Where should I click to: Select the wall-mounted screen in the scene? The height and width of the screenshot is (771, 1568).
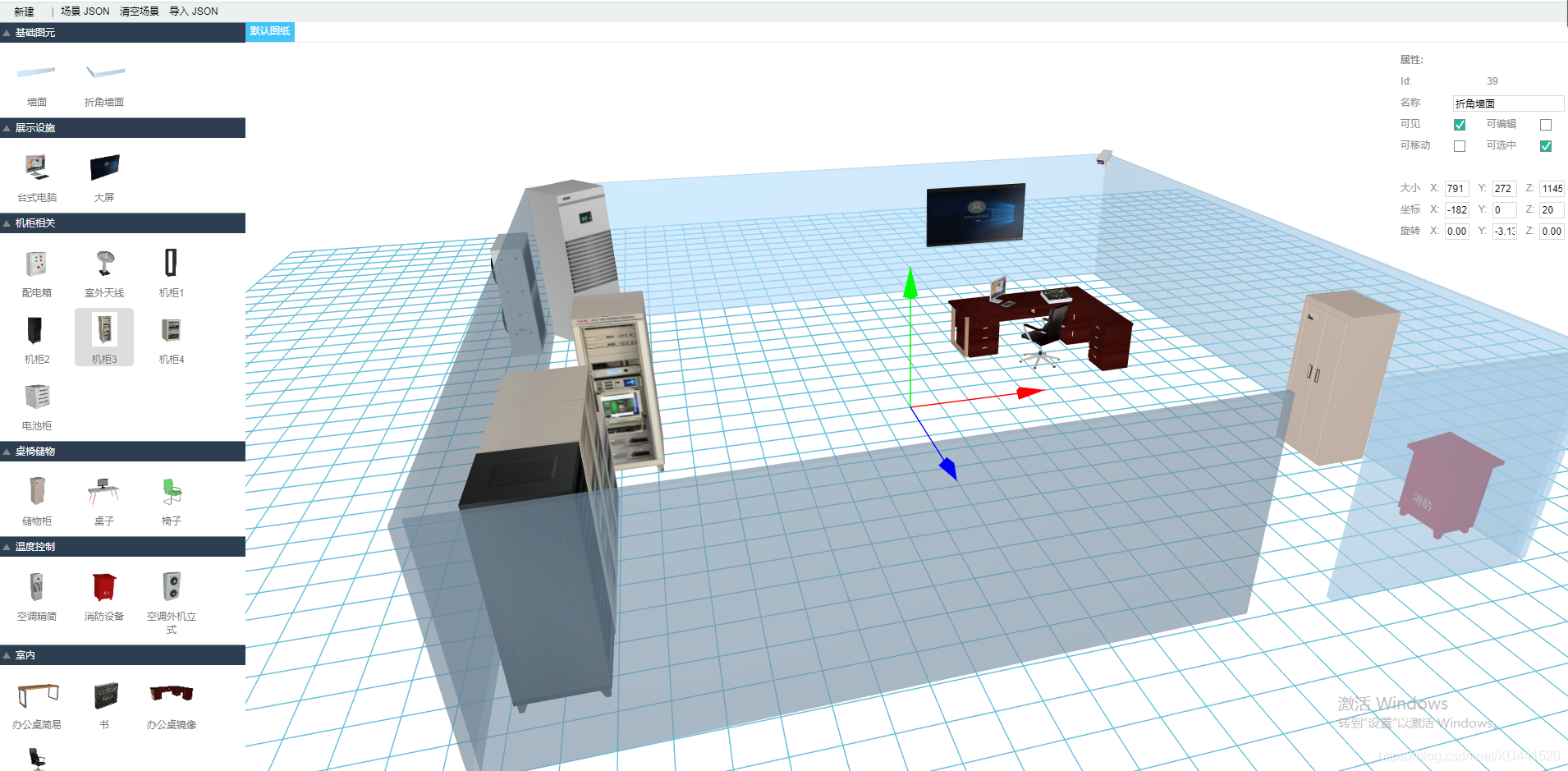(x=976, y=214)
